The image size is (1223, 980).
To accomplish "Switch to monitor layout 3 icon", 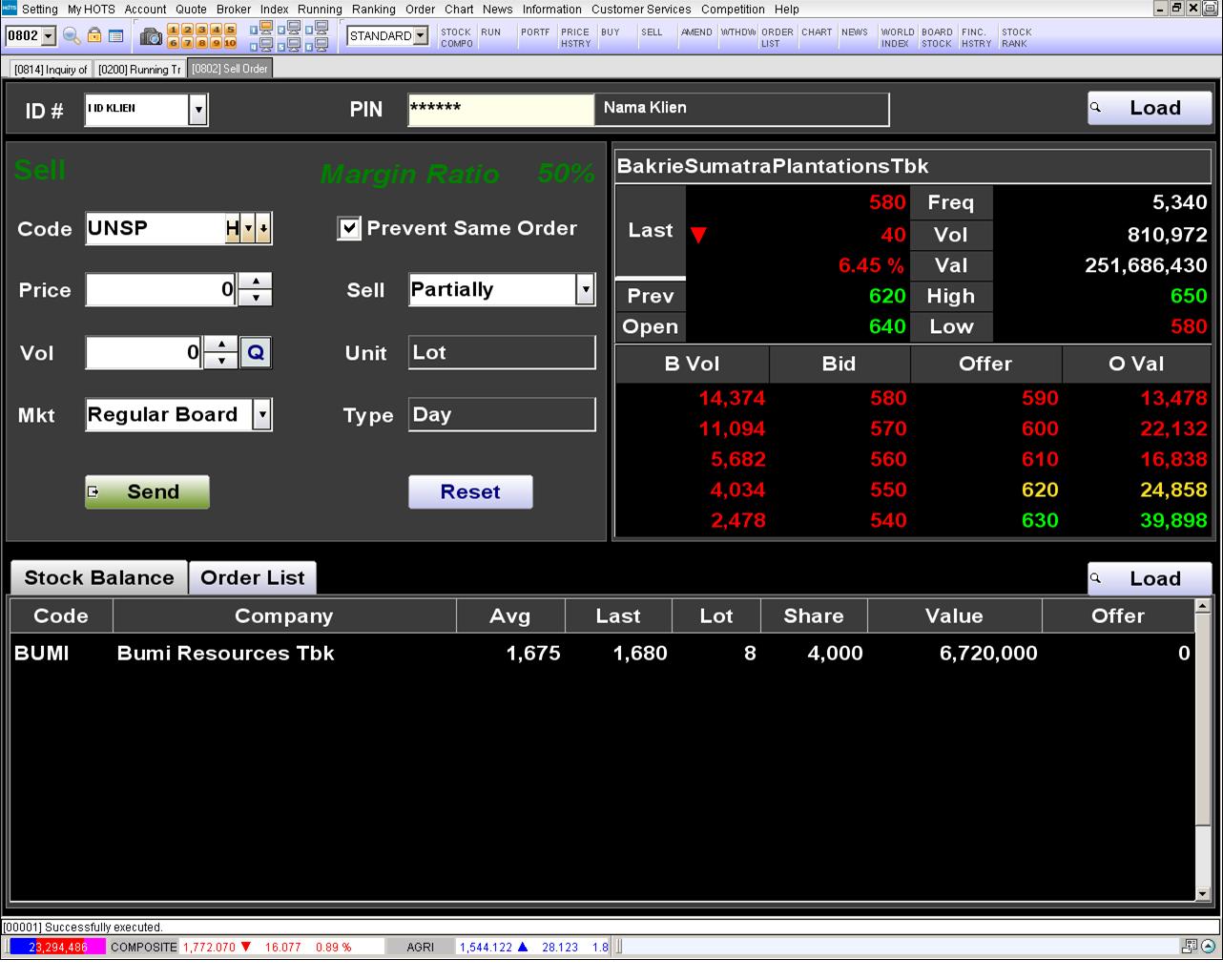I will [317, 29].
